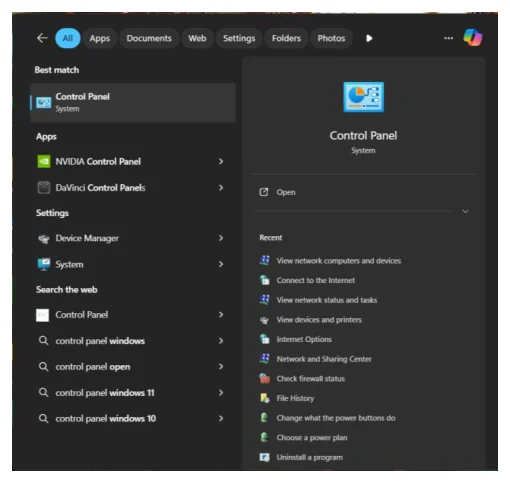Expand control panel open suggestion chevron
This screenshot has width=510, height=483.
221,366
